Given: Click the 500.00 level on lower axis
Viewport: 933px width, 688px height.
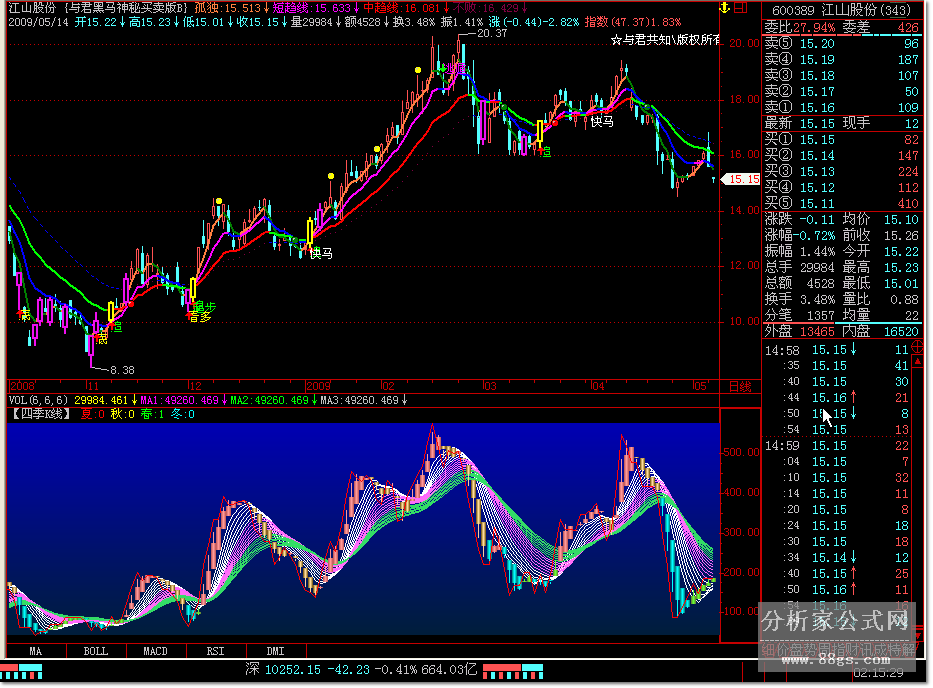Looking at the screenshot, I should (x=741, y=453).
